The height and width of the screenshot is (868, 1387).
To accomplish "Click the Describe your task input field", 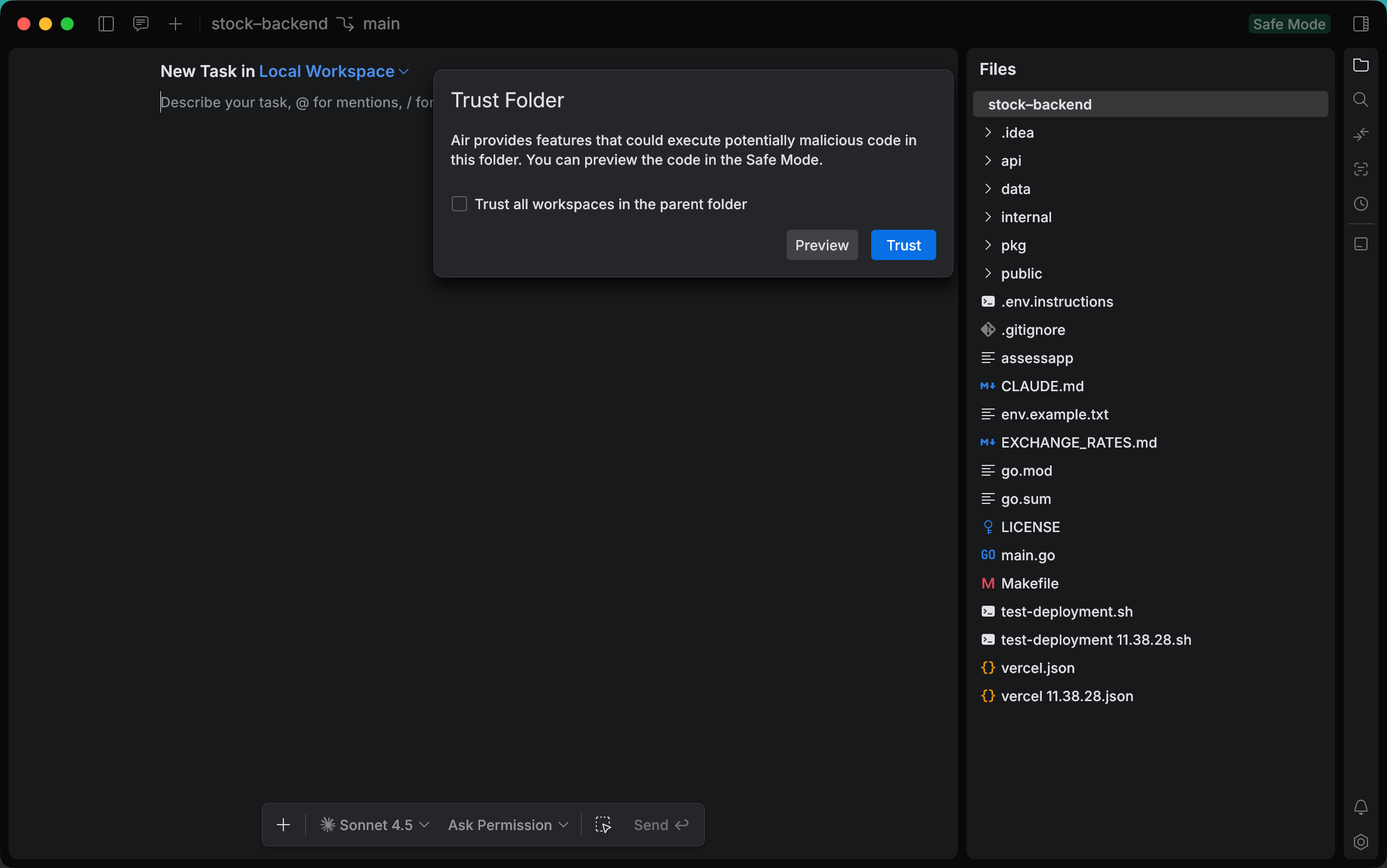I will [x=297, y=102].
